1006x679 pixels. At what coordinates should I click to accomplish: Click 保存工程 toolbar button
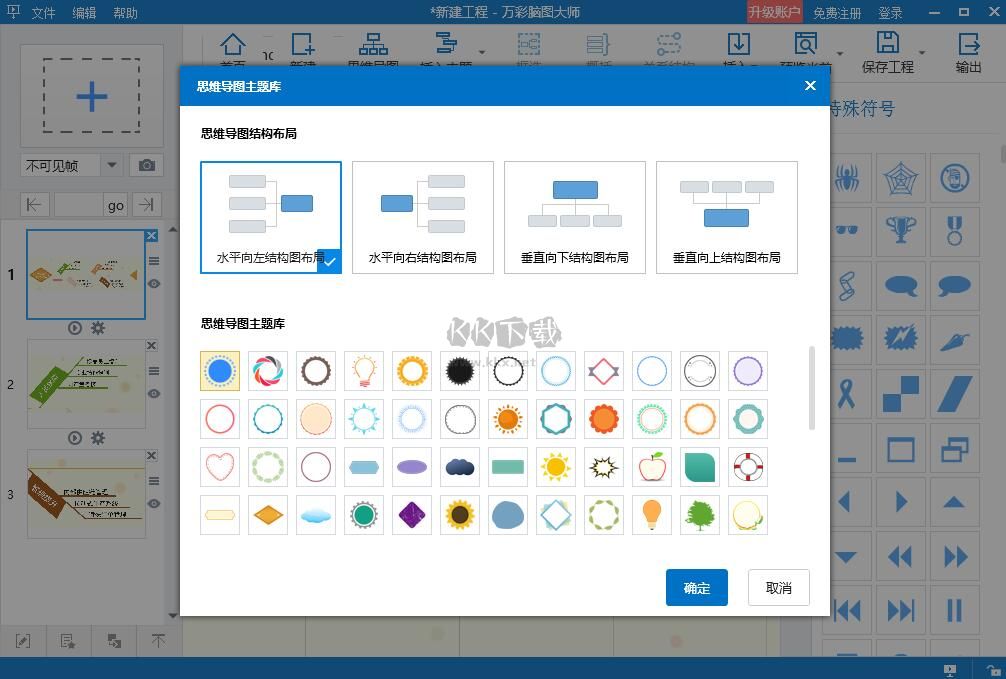(887, 51)
